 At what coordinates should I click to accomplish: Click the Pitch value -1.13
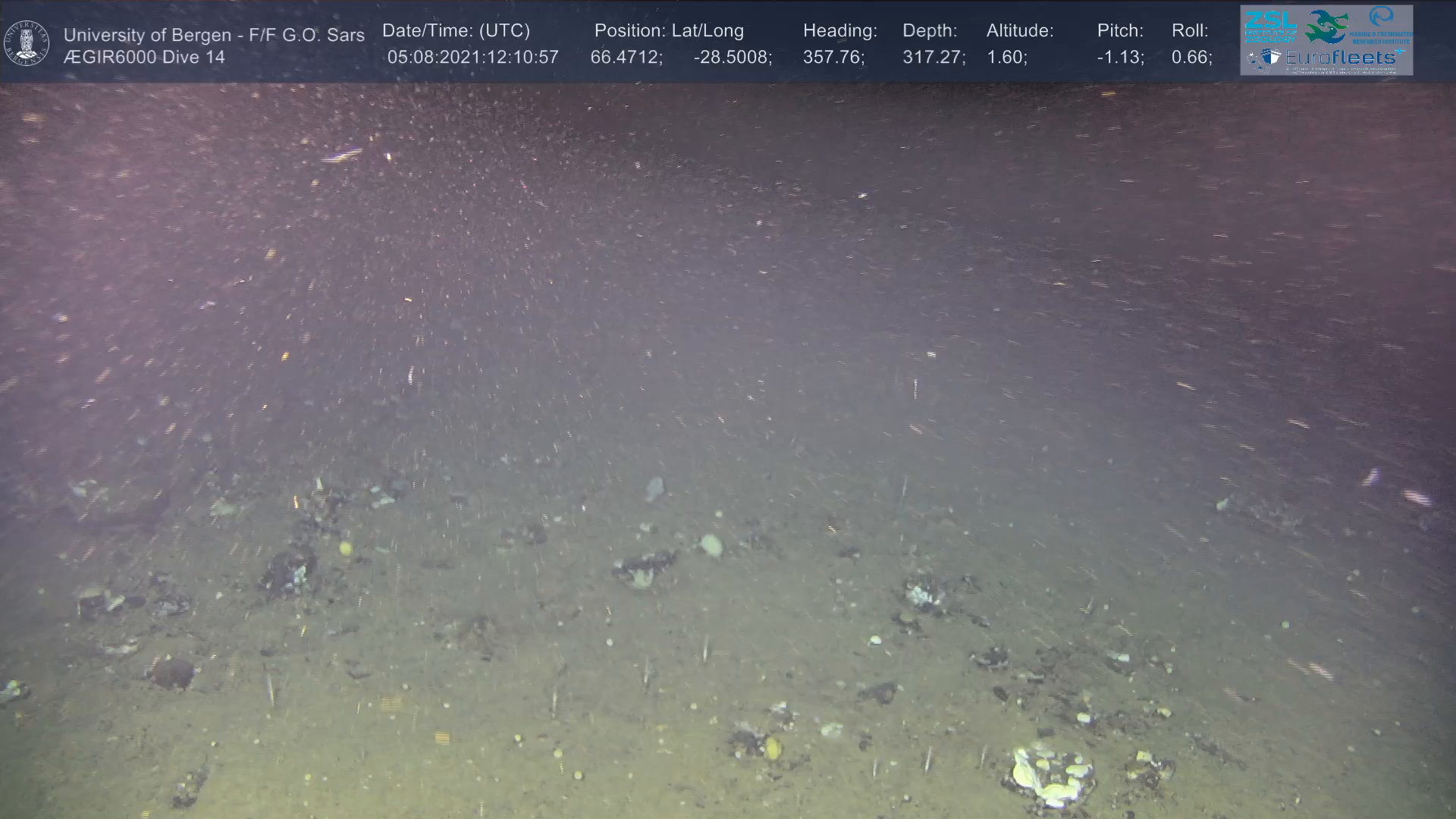coord(1120,58)
